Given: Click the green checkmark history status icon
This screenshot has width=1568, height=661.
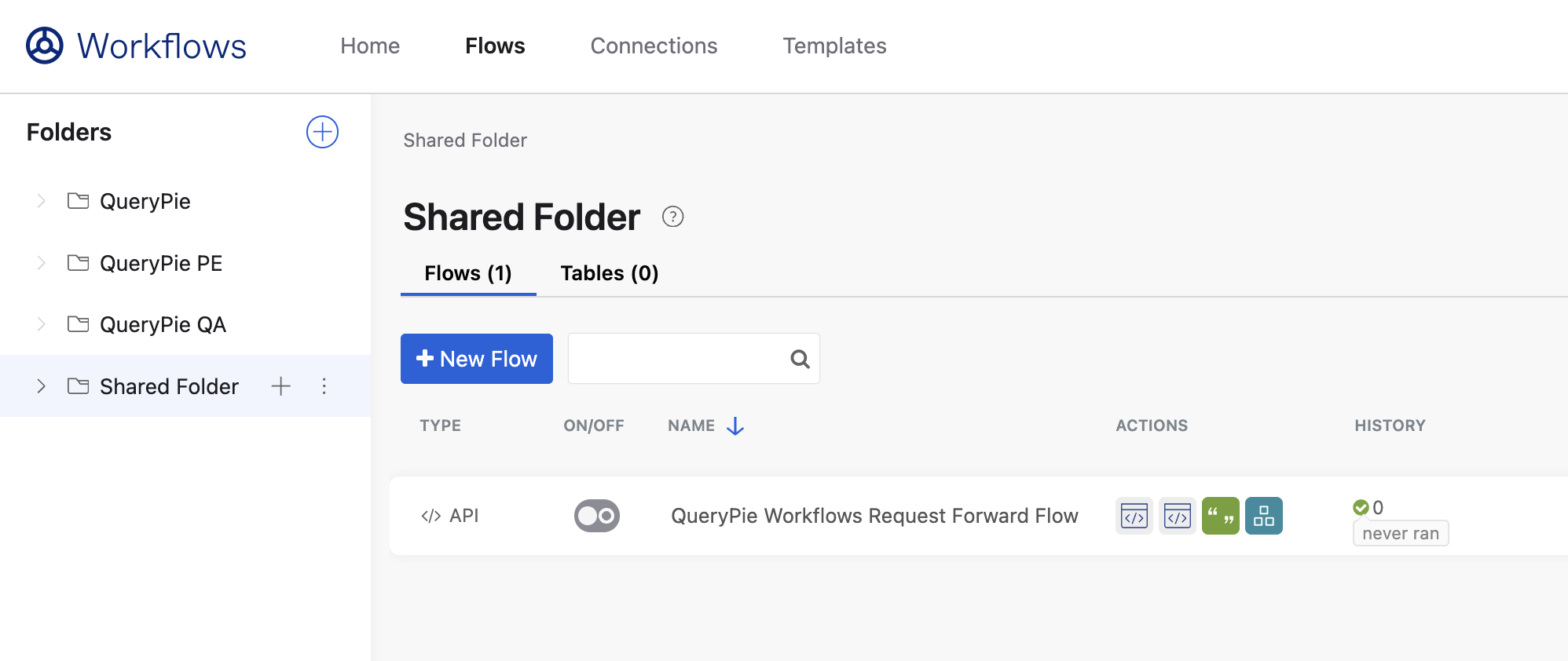Looking at the screenshot, I should [1361, 508].
